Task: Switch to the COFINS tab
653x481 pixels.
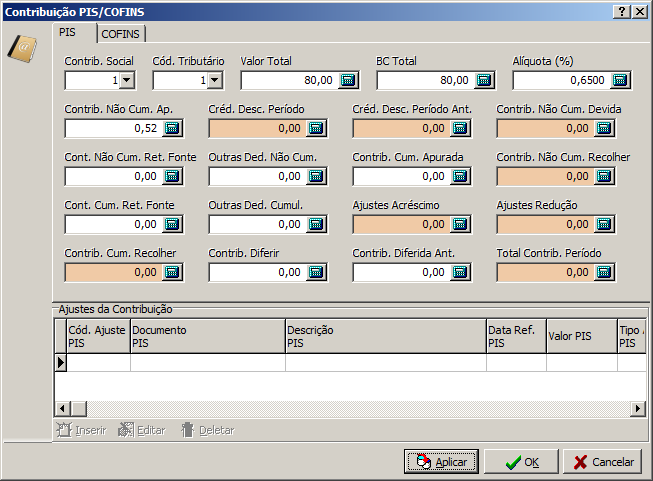Action: 121,34
